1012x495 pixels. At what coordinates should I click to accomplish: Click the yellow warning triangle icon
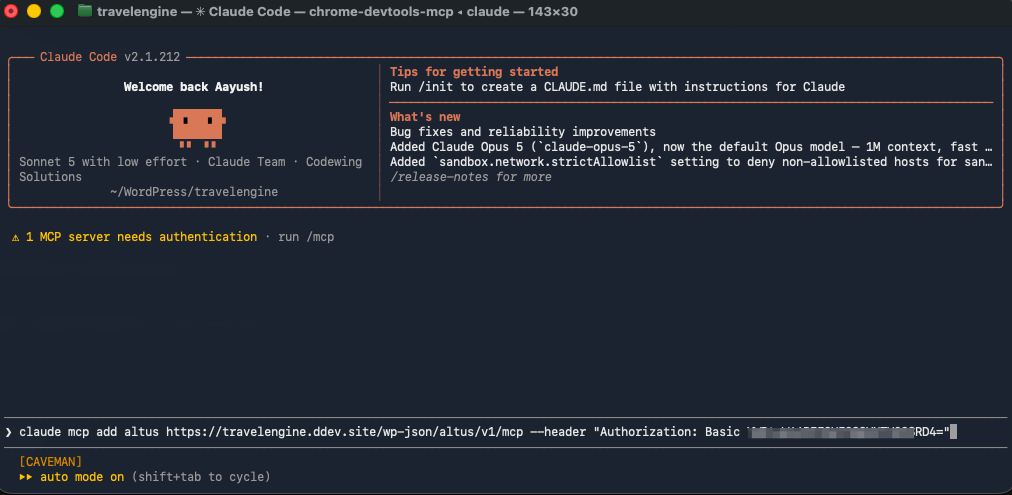[x=15, y=237]
